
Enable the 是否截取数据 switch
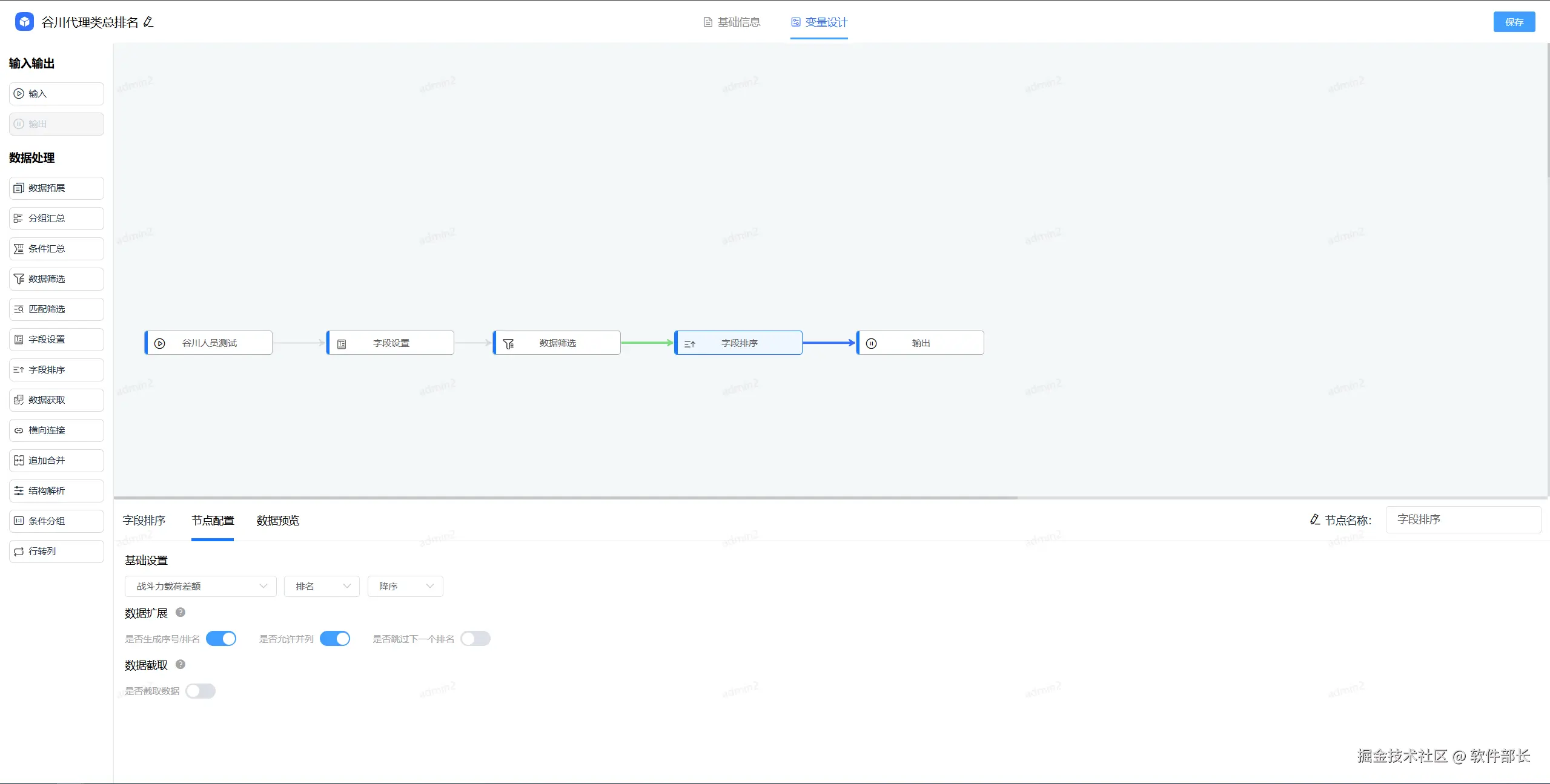[x=200, y=691]
